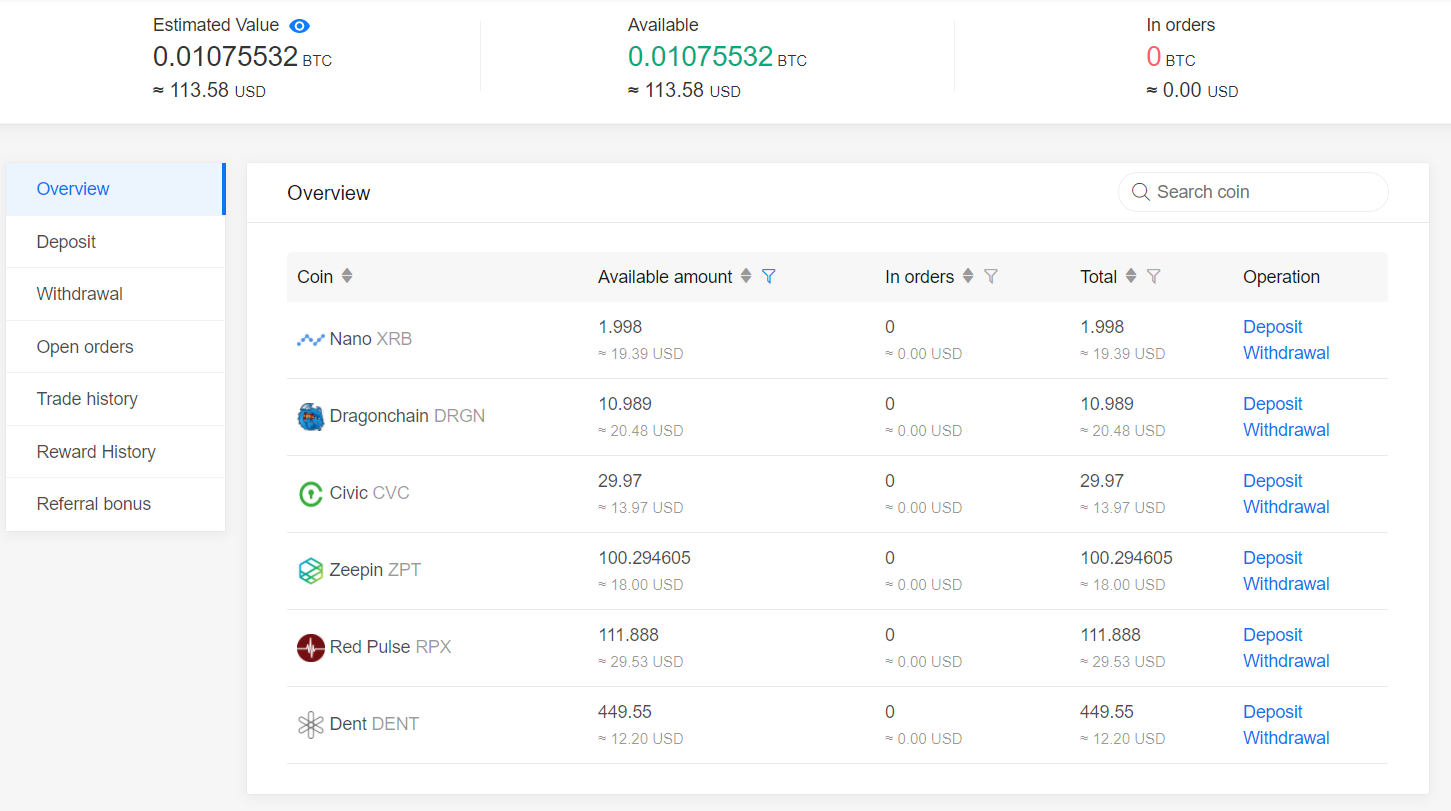This screenshot has height=811, width=1451.
Task: Click Withdrawal link for Zeepin ZPT
Action: pyautogui.click(x=1286, y=584)
